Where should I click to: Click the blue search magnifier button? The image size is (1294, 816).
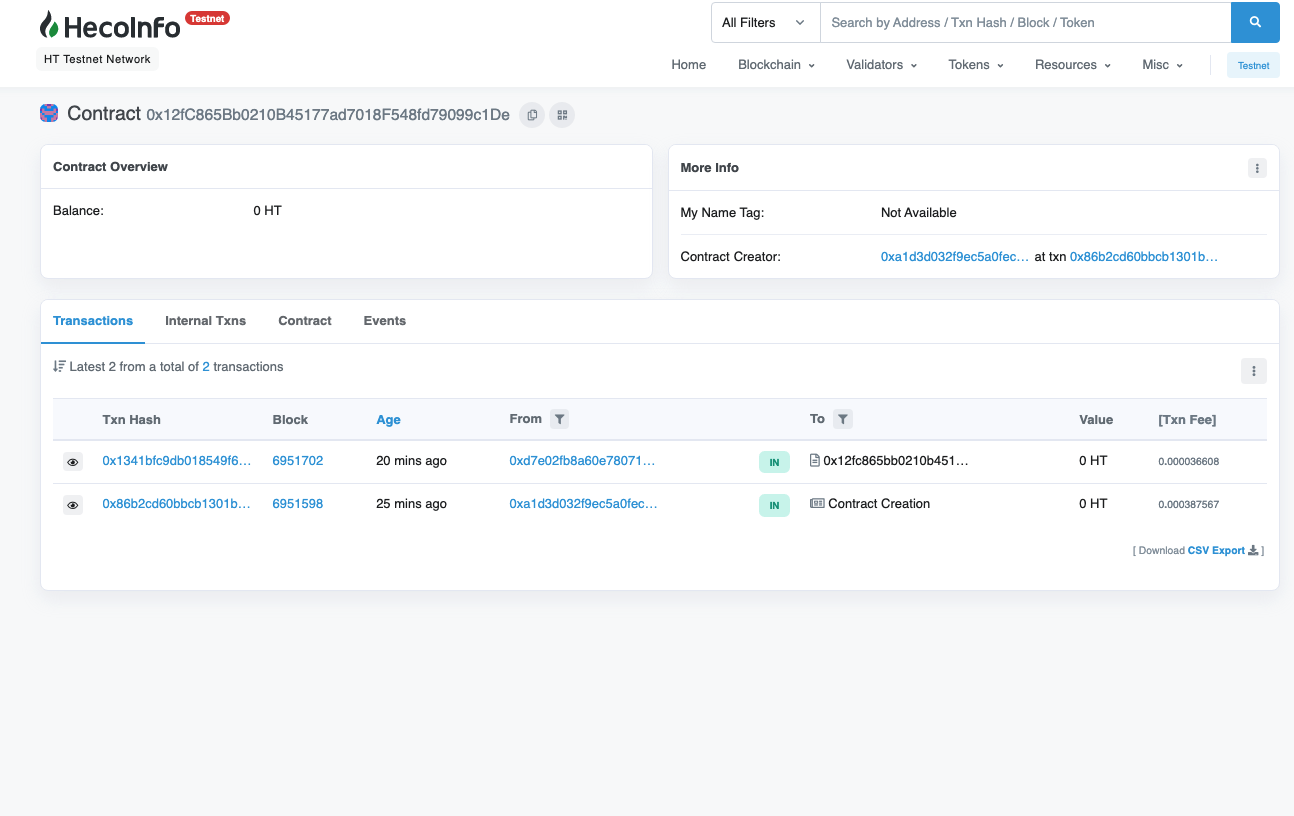pyautogui.click(x=1255, y=22)
